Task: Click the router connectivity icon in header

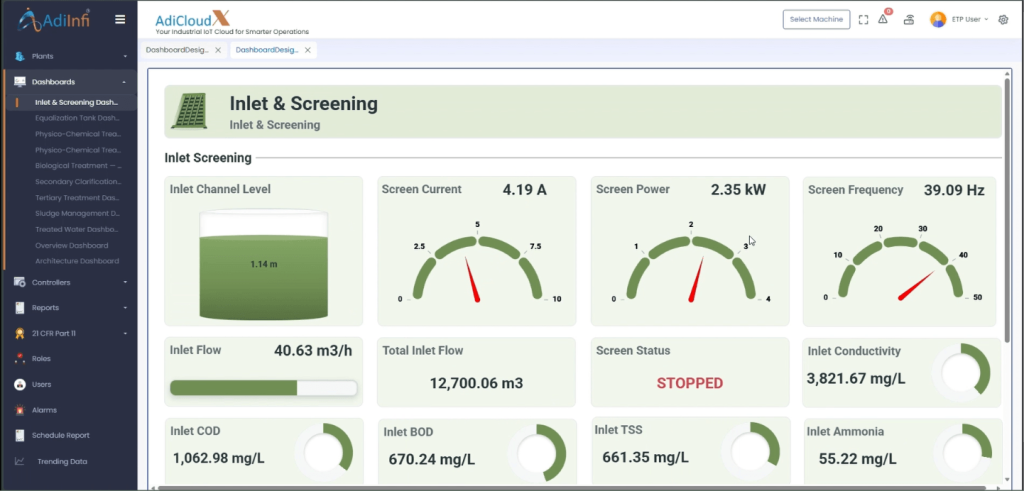Action: coord(908,20)
